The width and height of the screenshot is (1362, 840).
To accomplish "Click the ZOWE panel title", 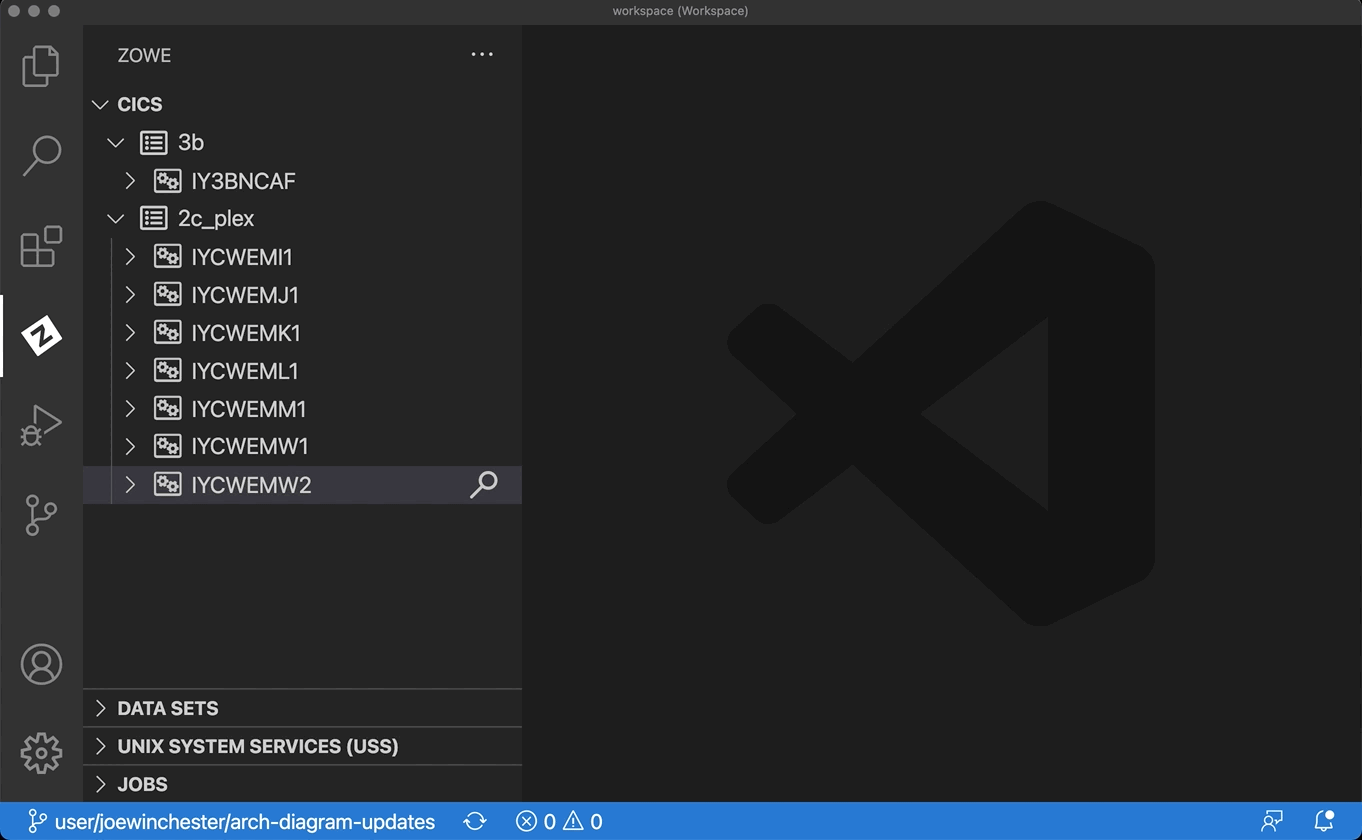I will click(144, 55).
